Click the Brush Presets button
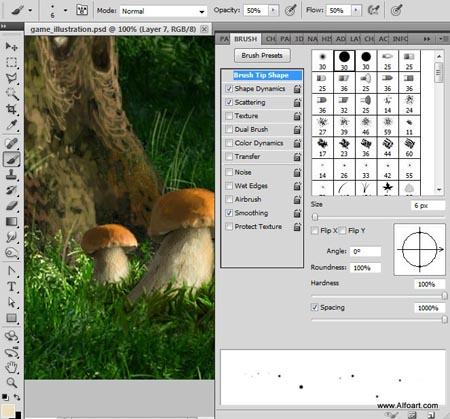The width and height of the screenshot is (450, 419). coord(262,55)
